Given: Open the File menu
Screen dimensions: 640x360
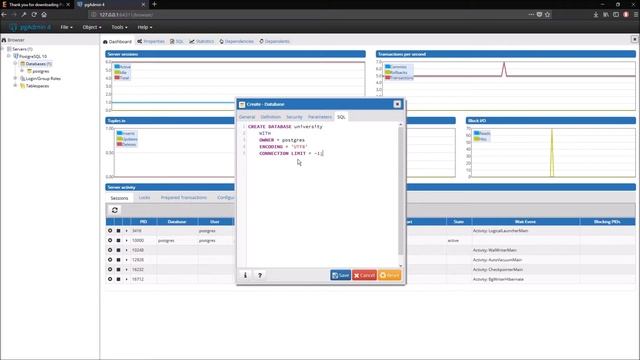Looking at the screenshot, I should (67, 27).
